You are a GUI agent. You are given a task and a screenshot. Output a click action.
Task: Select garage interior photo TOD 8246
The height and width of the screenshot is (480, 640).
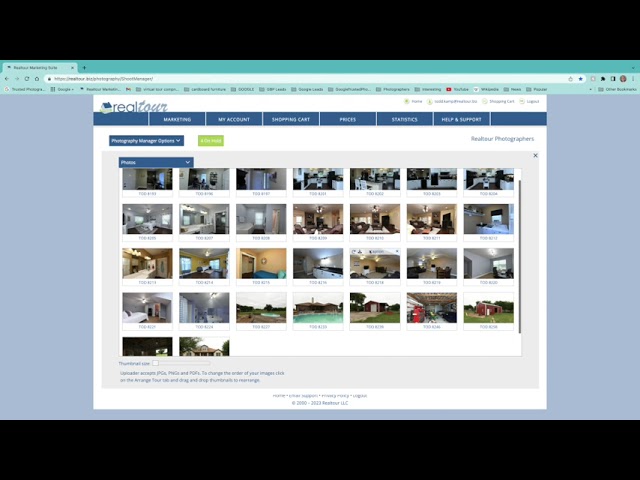point(432,308)
